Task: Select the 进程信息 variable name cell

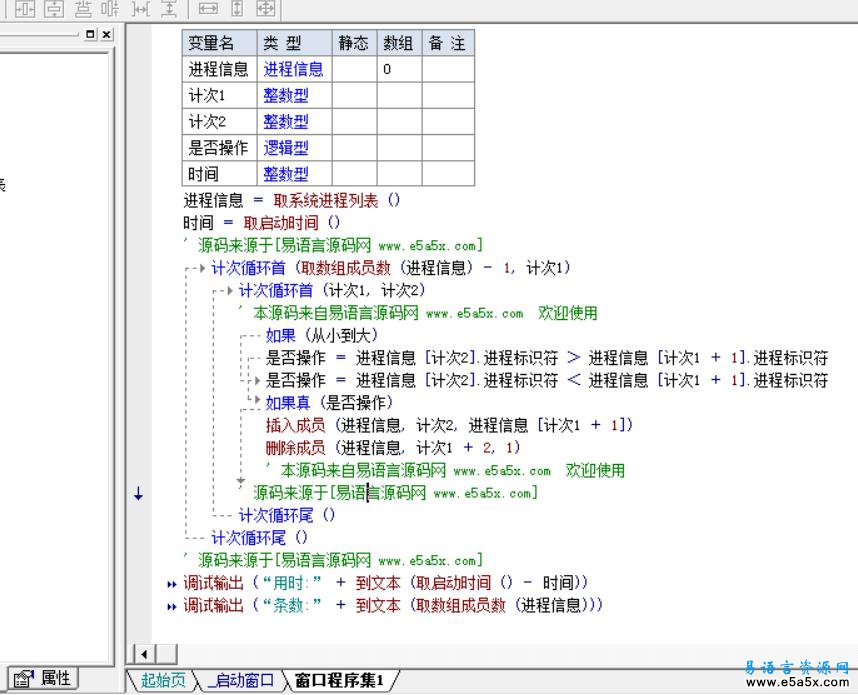Action: click(x=219, y=69)
